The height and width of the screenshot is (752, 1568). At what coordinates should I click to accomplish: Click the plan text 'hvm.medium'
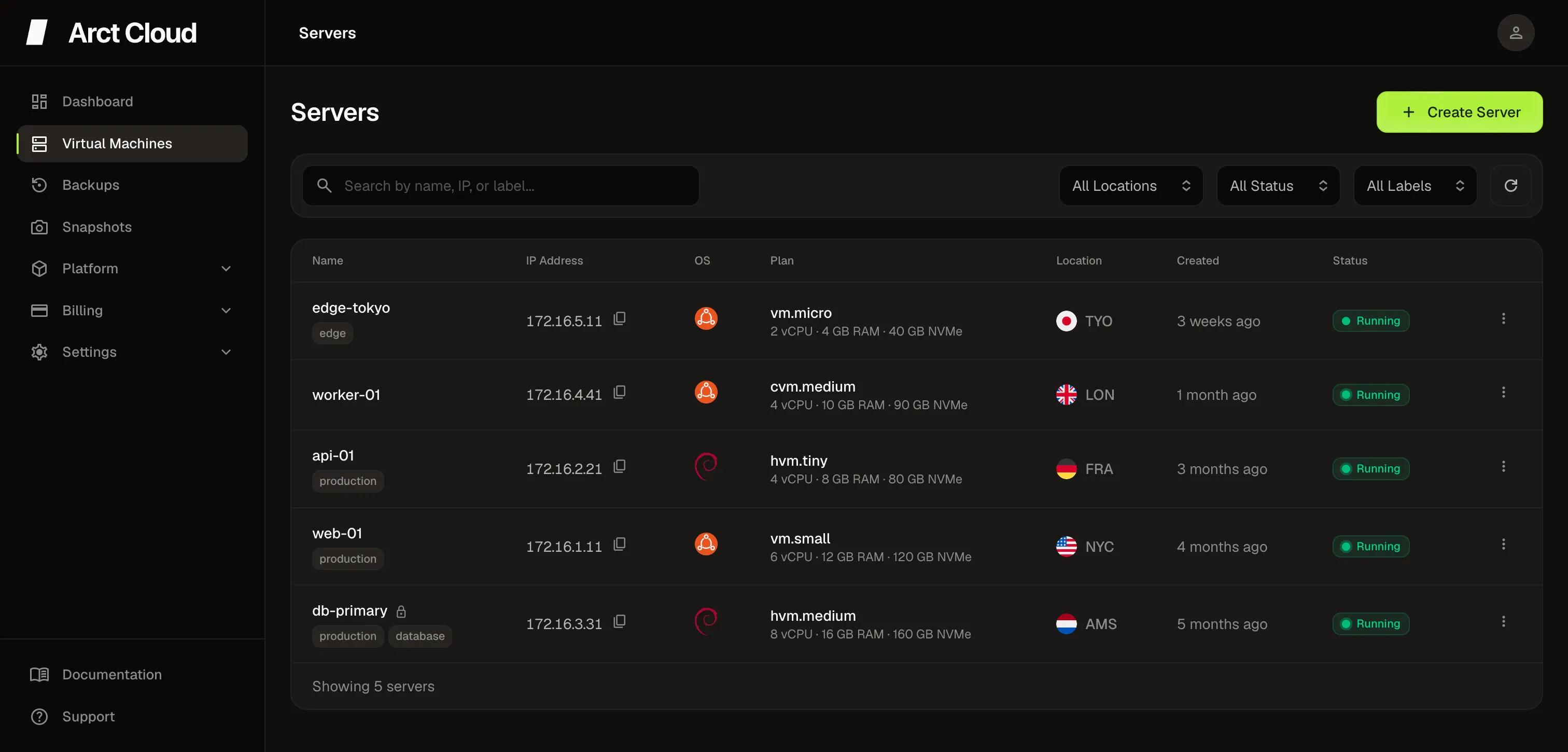813,616
